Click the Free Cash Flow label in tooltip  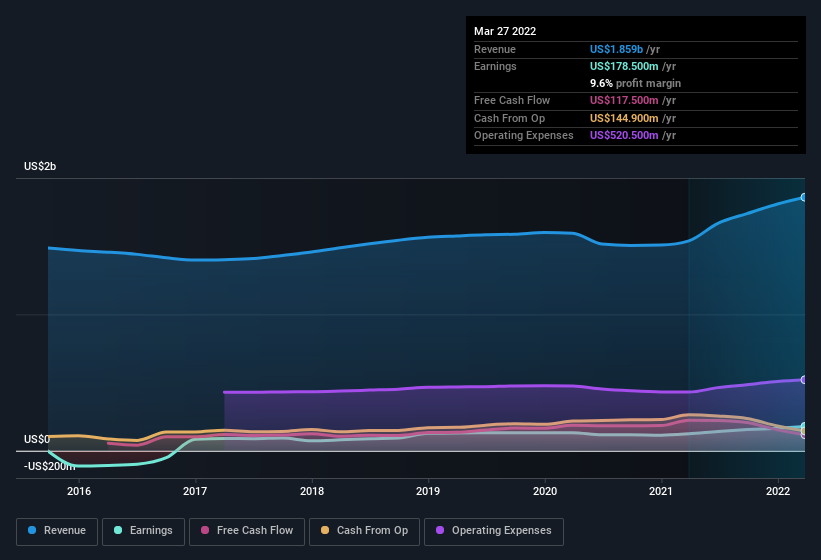[x=512, y=100]
